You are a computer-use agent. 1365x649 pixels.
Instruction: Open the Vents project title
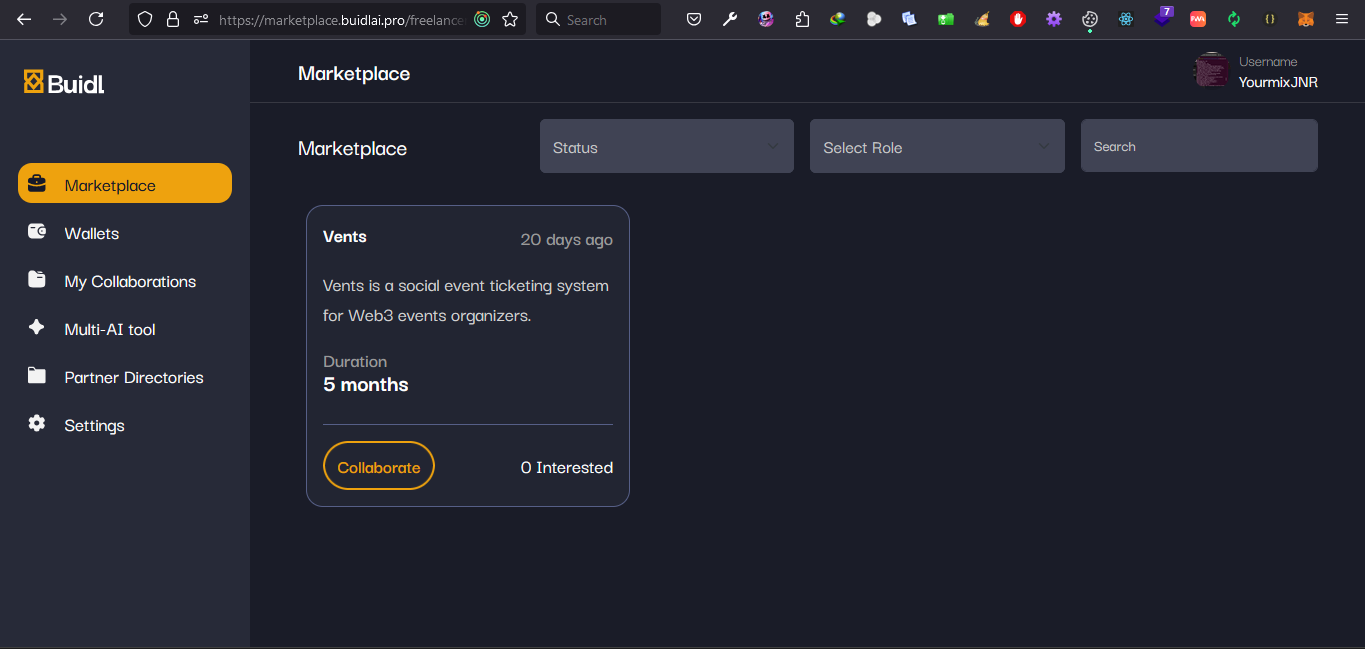tap(345, 237)
